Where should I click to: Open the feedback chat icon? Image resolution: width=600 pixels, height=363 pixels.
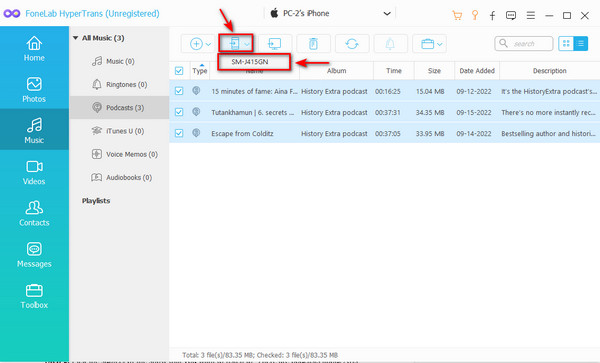pos(511,15)
